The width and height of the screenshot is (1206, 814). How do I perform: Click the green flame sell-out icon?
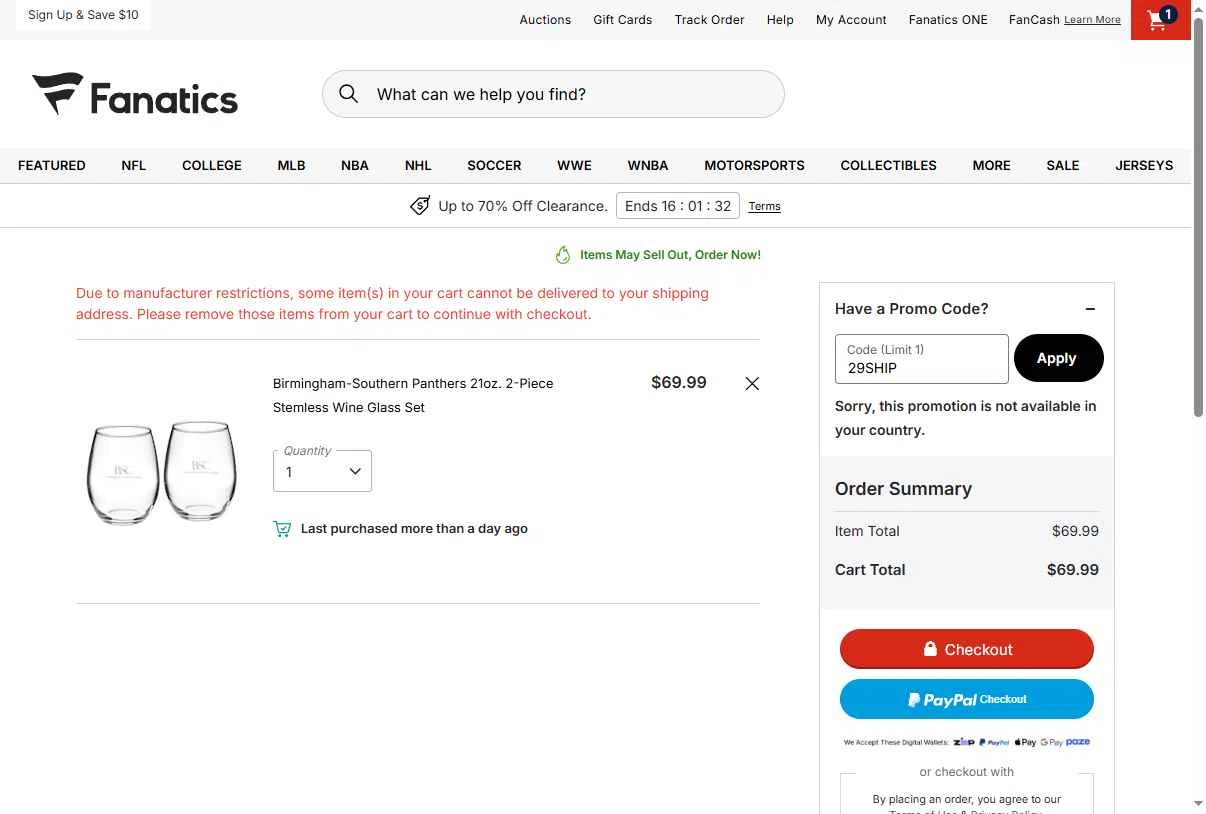tap(563, 255)
